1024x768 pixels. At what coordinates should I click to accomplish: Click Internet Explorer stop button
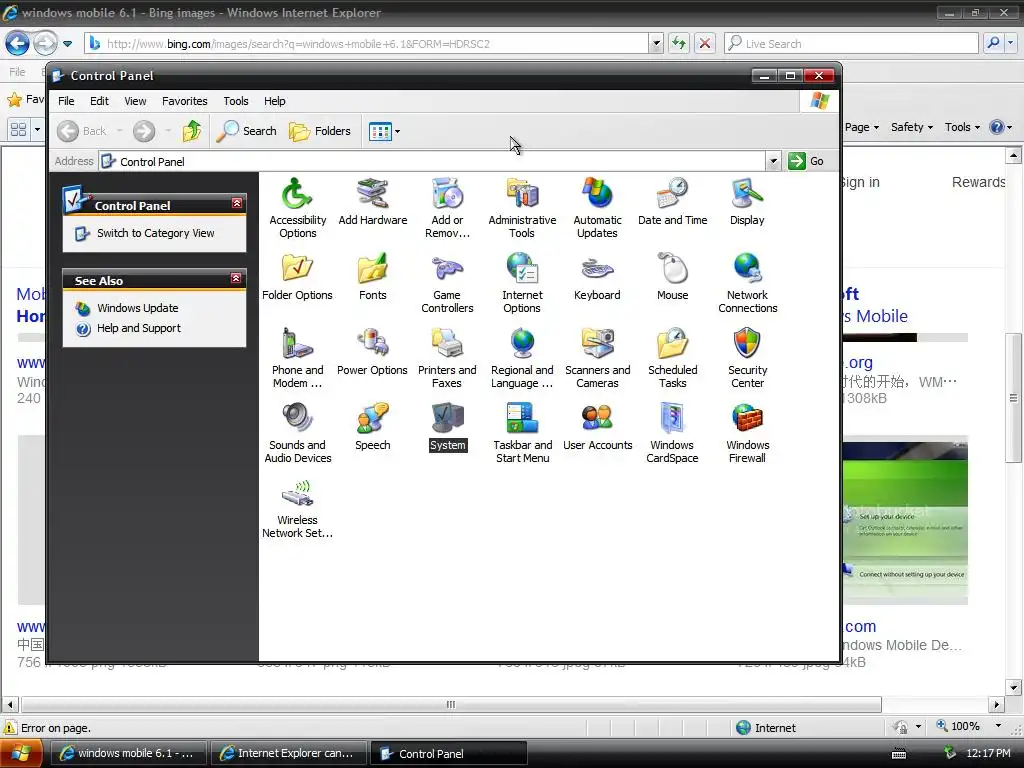[x=705, y=44]
